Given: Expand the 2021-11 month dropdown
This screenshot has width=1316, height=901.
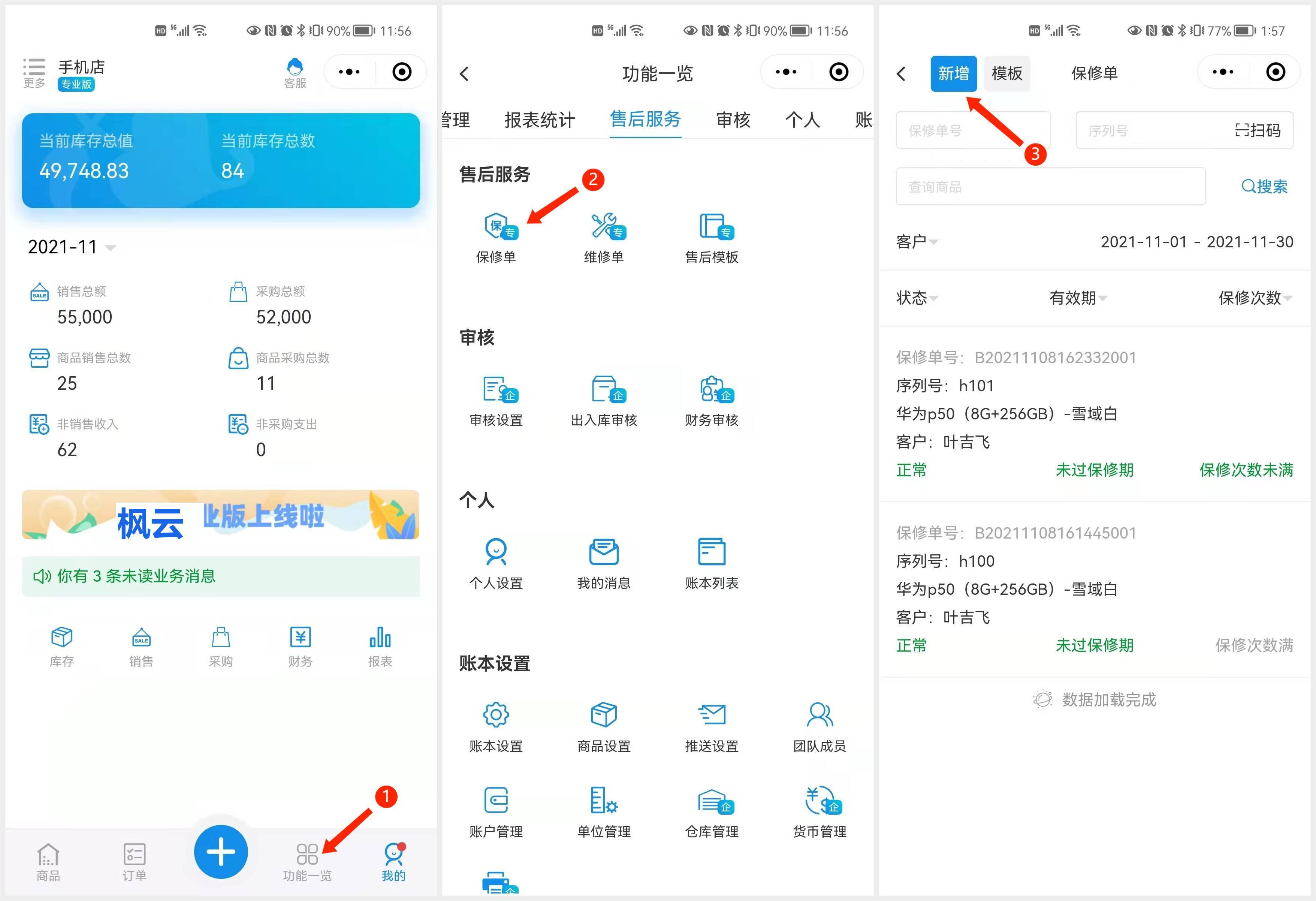Looking at the screenshot, I should [72, 247].
